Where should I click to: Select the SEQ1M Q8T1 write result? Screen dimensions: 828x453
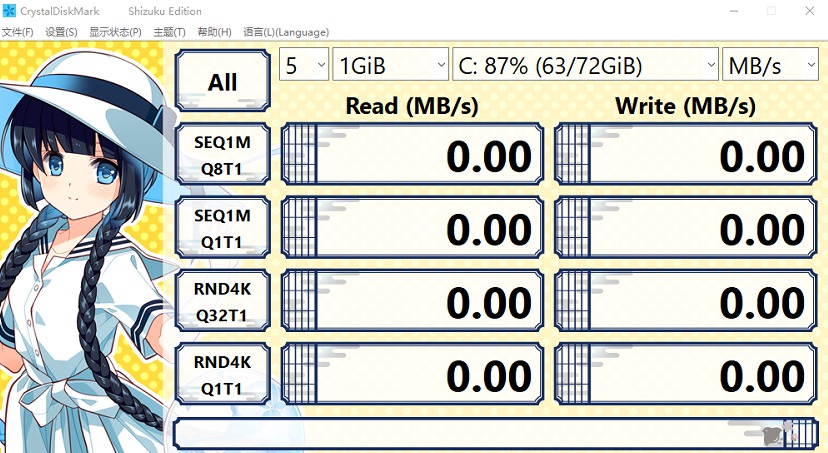point(685,154)
